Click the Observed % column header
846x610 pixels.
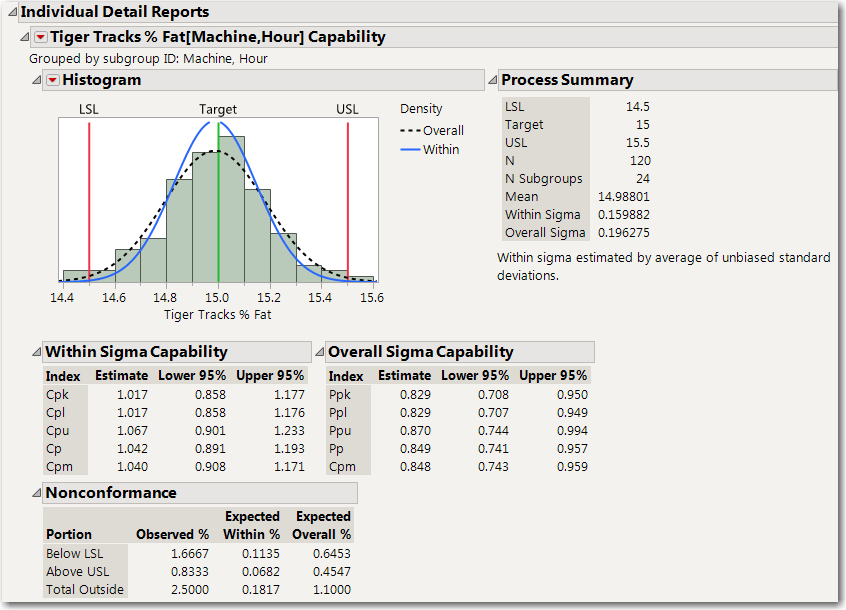tap(173, 534)
